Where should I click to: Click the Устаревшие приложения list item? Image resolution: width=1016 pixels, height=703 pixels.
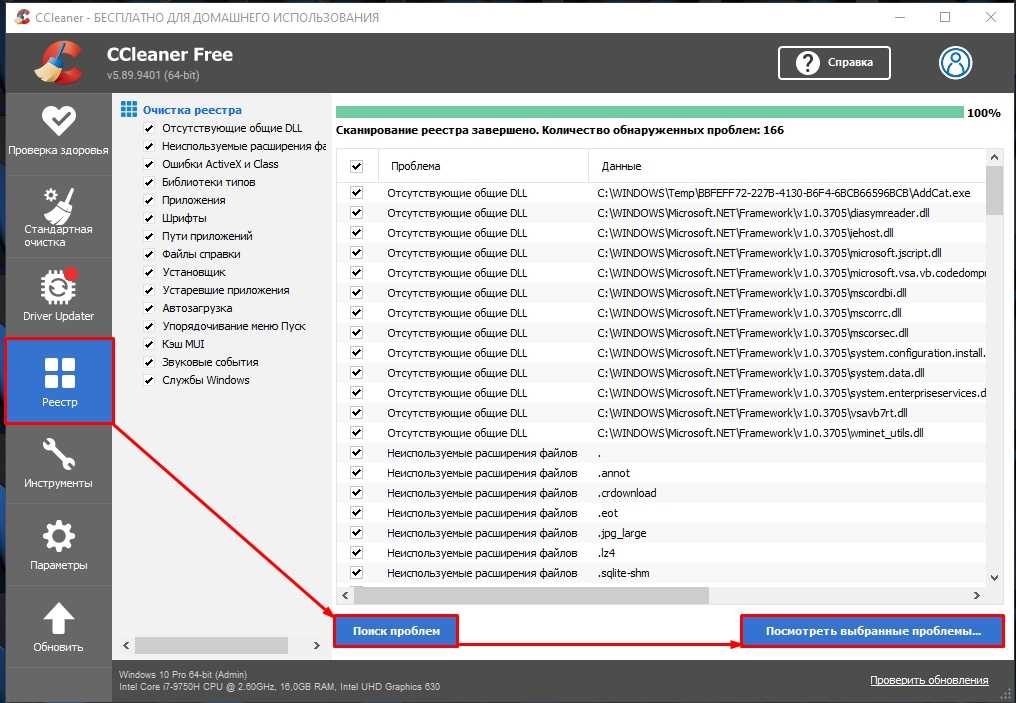tap(225, 290)
